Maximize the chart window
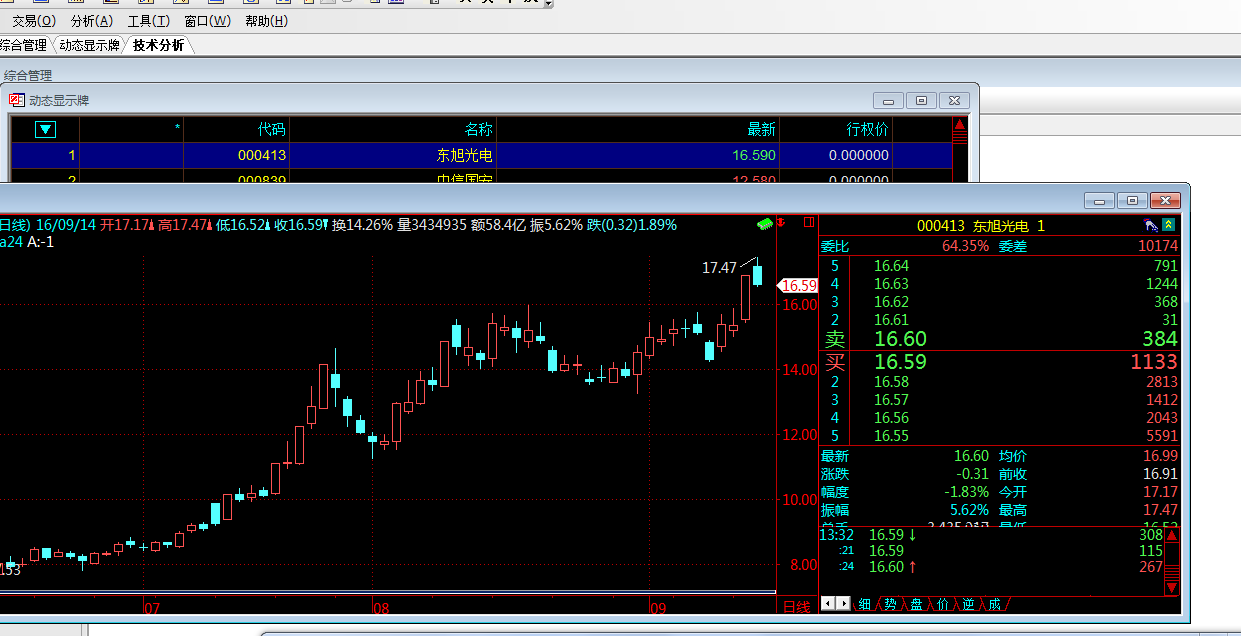 [1132, 200]
